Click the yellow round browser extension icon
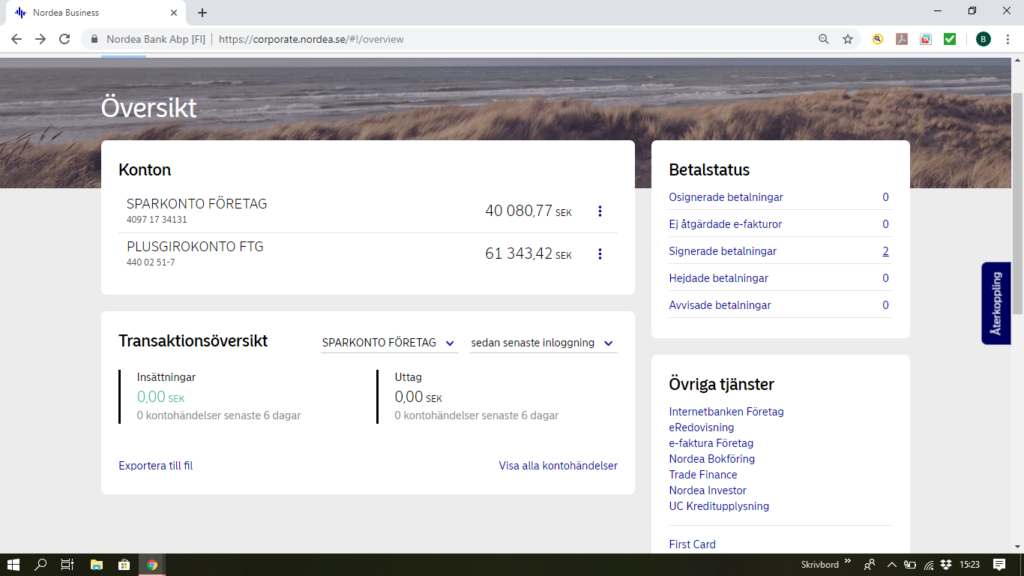This screenshot has width=1024, height=576. pos(878,39)
